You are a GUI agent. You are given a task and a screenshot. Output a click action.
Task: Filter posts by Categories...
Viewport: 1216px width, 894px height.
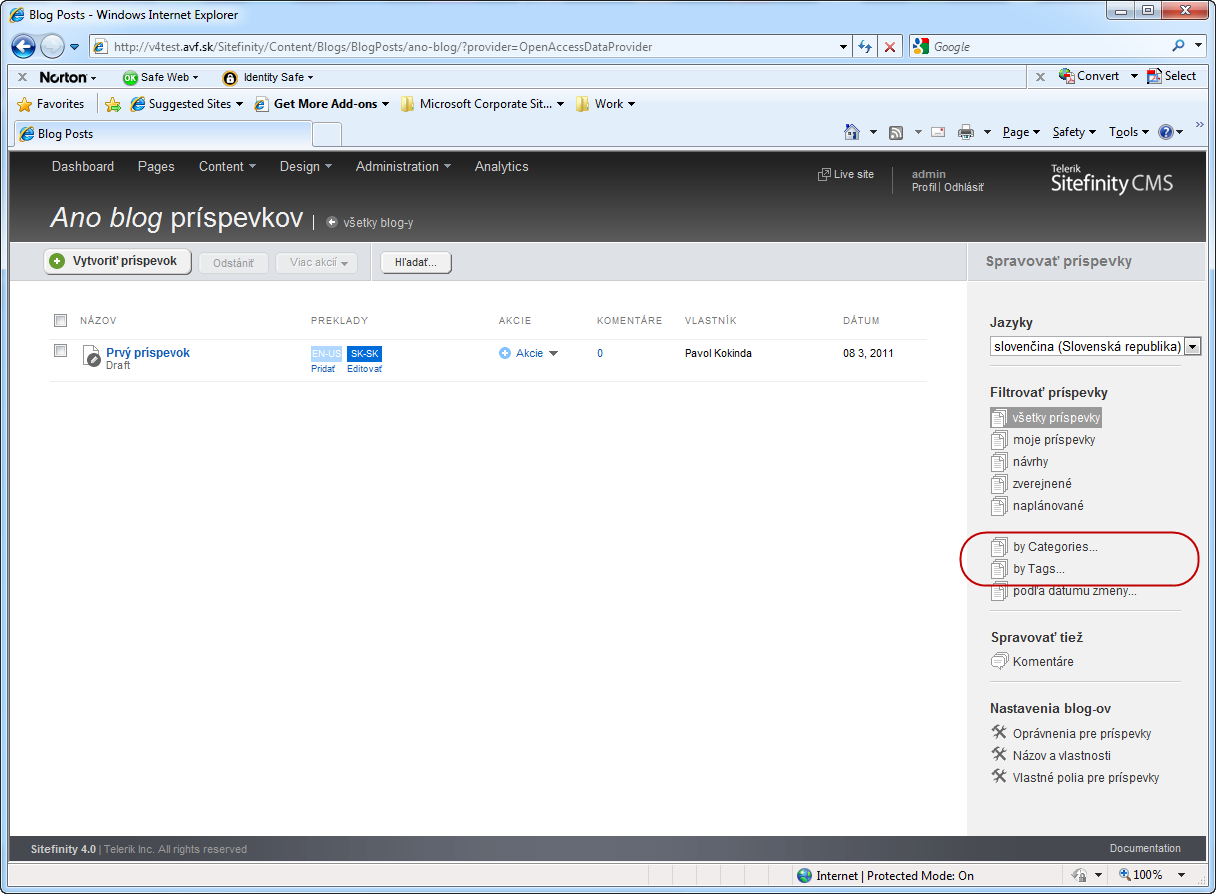coord(1055,547)
